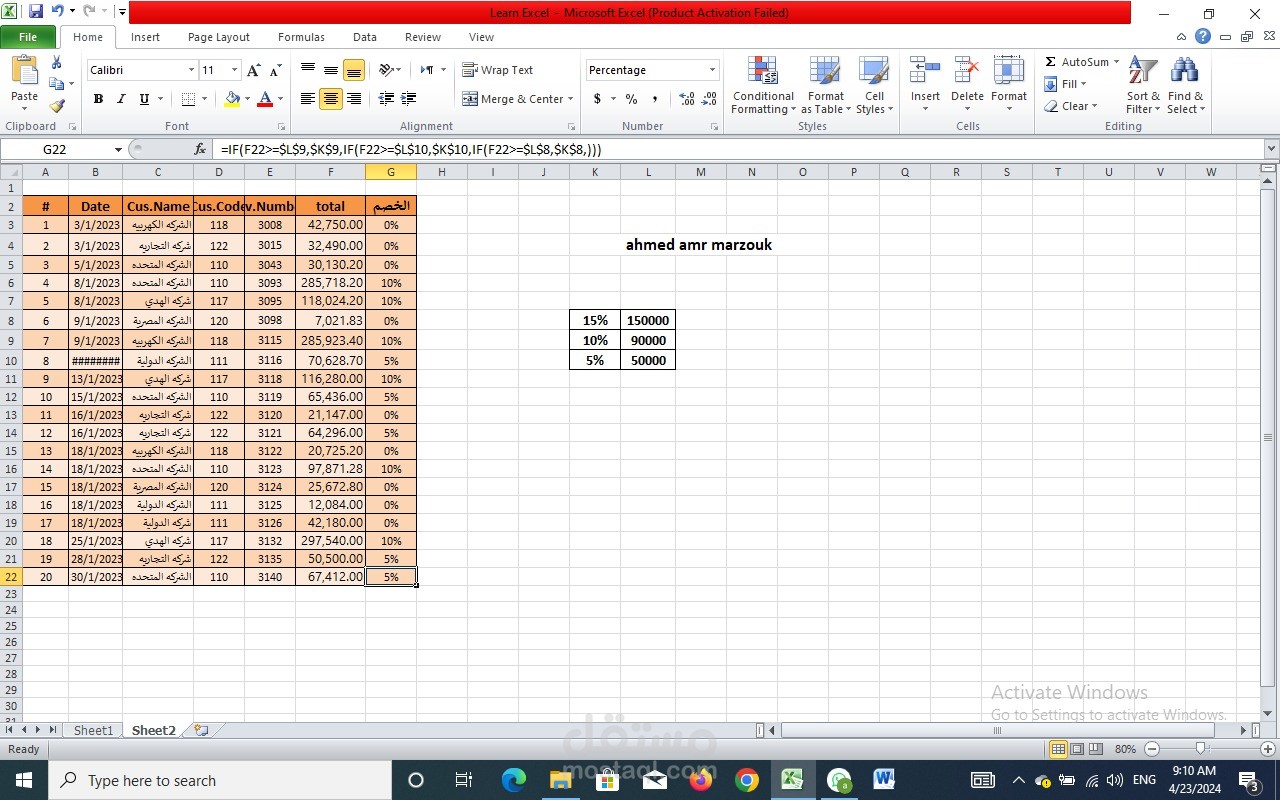Image resolution: width=1280 pixels, height=800 pixels.
Task: Increase decimal places
Action: pos(687,99)
